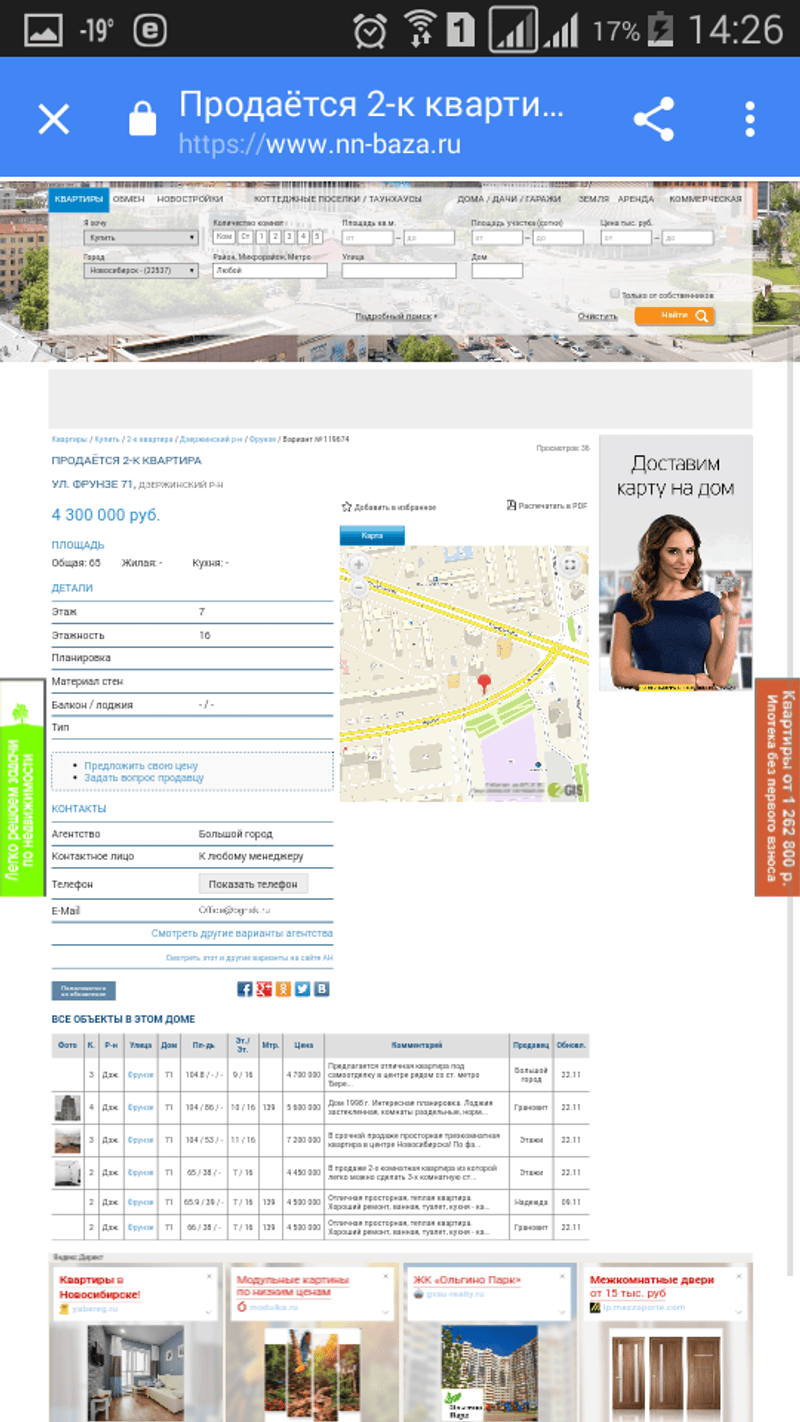Click Предложить свою цену link

141,766
